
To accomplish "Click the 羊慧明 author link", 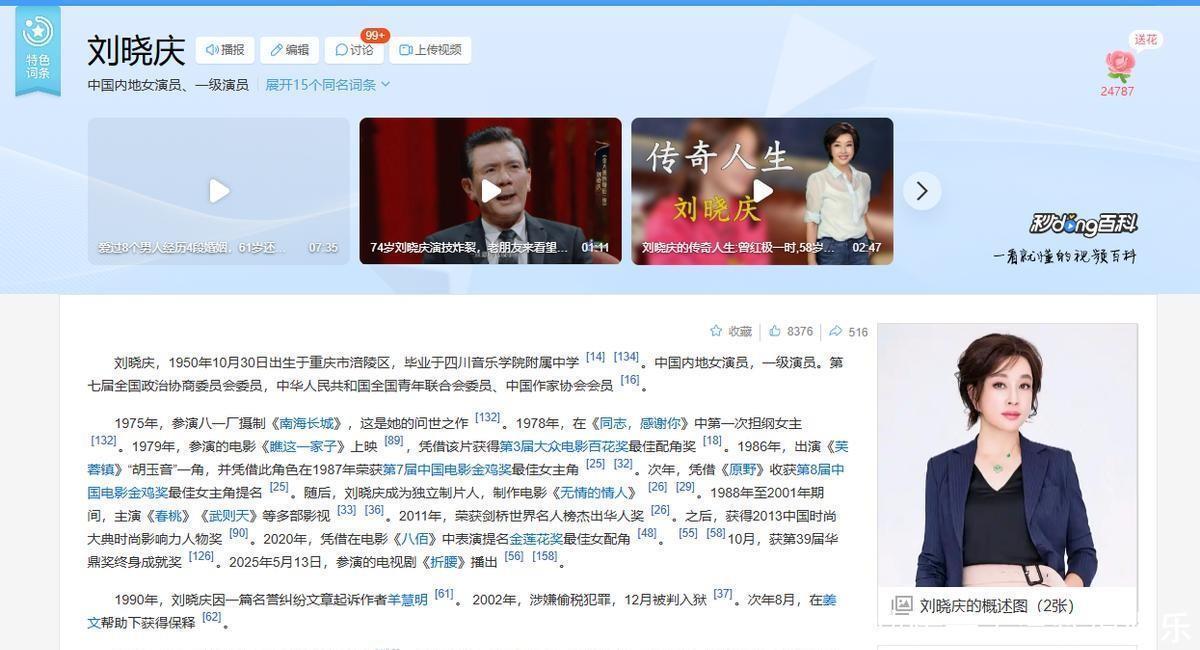I will (408, 600).
